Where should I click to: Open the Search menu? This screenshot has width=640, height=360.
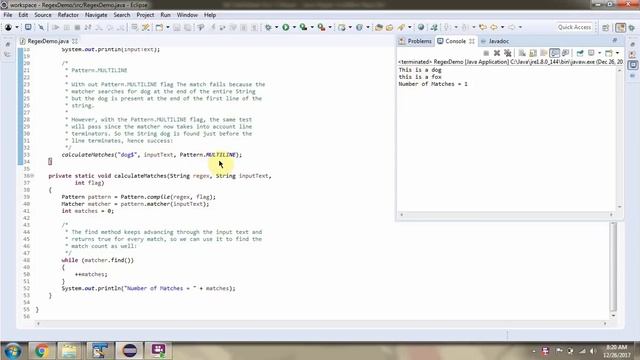pos(122,15)
